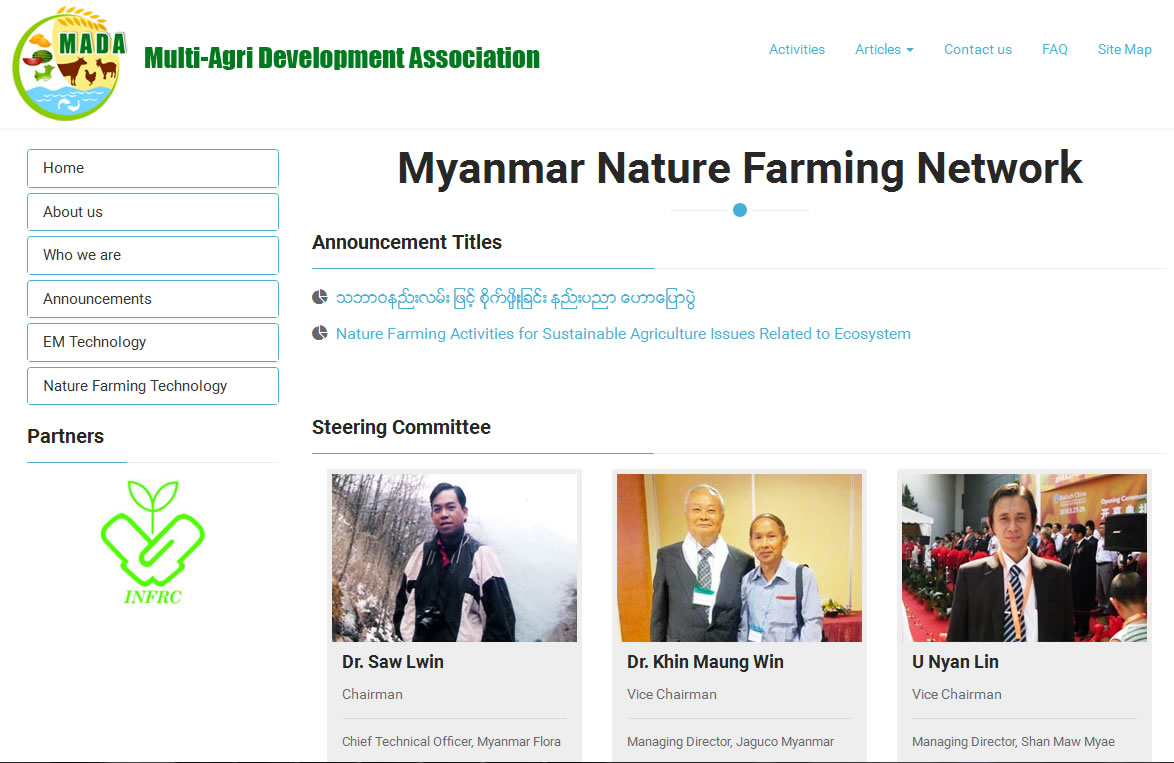Screen dimensions: 1174x763
Task: Open the About us sidebar entry
Action: coord(152,211)
